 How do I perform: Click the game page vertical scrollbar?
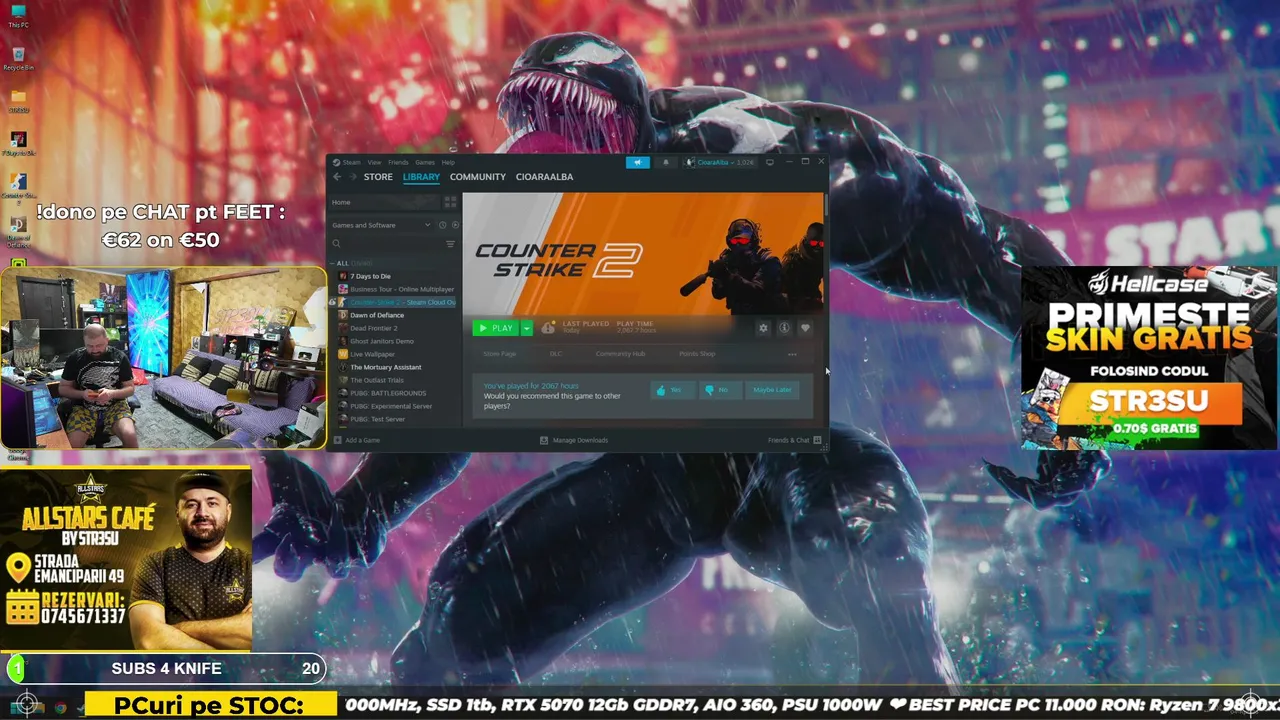(826, 204)
